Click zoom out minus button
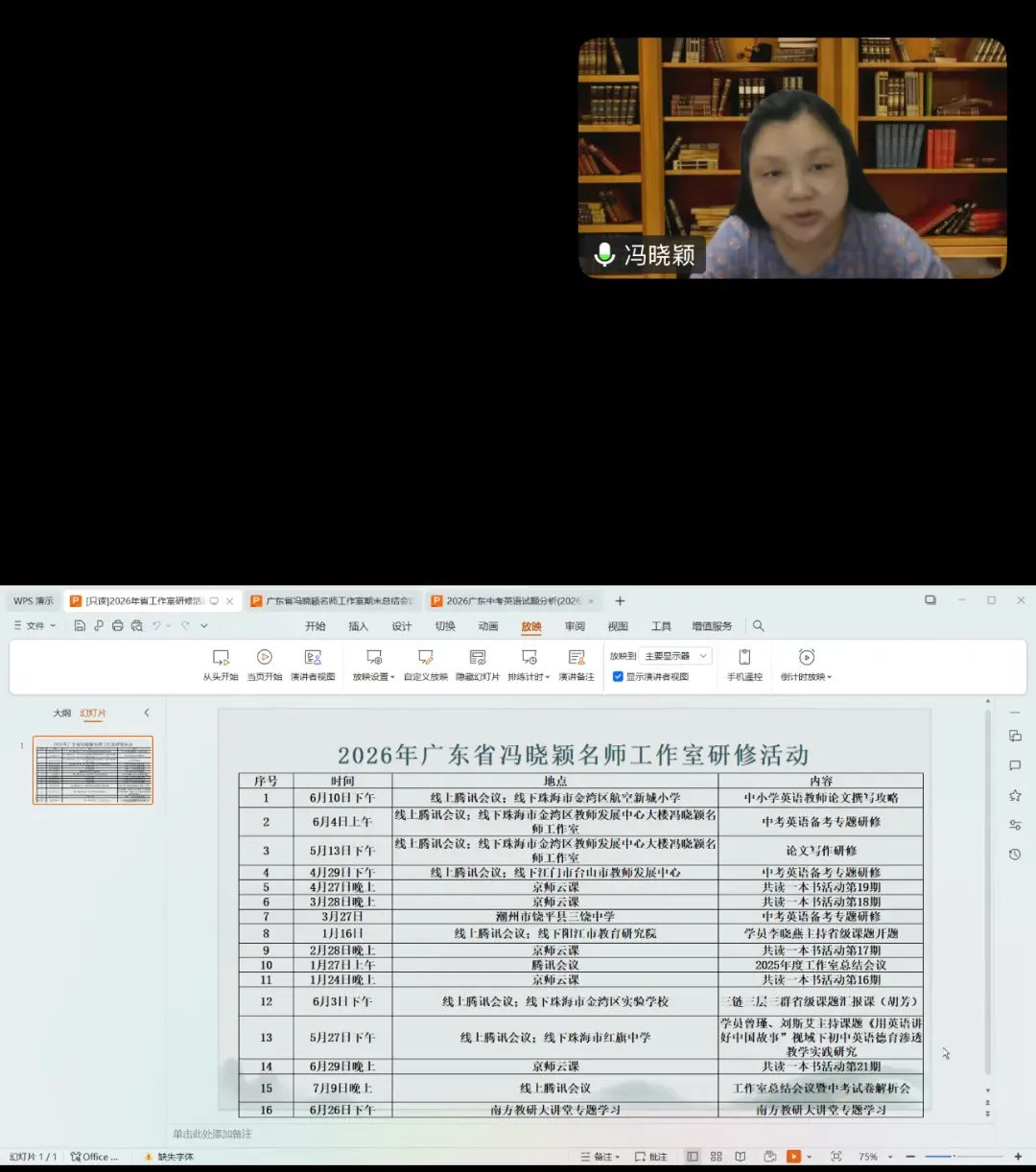The image size is (1036, 1172). pyautogui.click(x=910, y=1157)
